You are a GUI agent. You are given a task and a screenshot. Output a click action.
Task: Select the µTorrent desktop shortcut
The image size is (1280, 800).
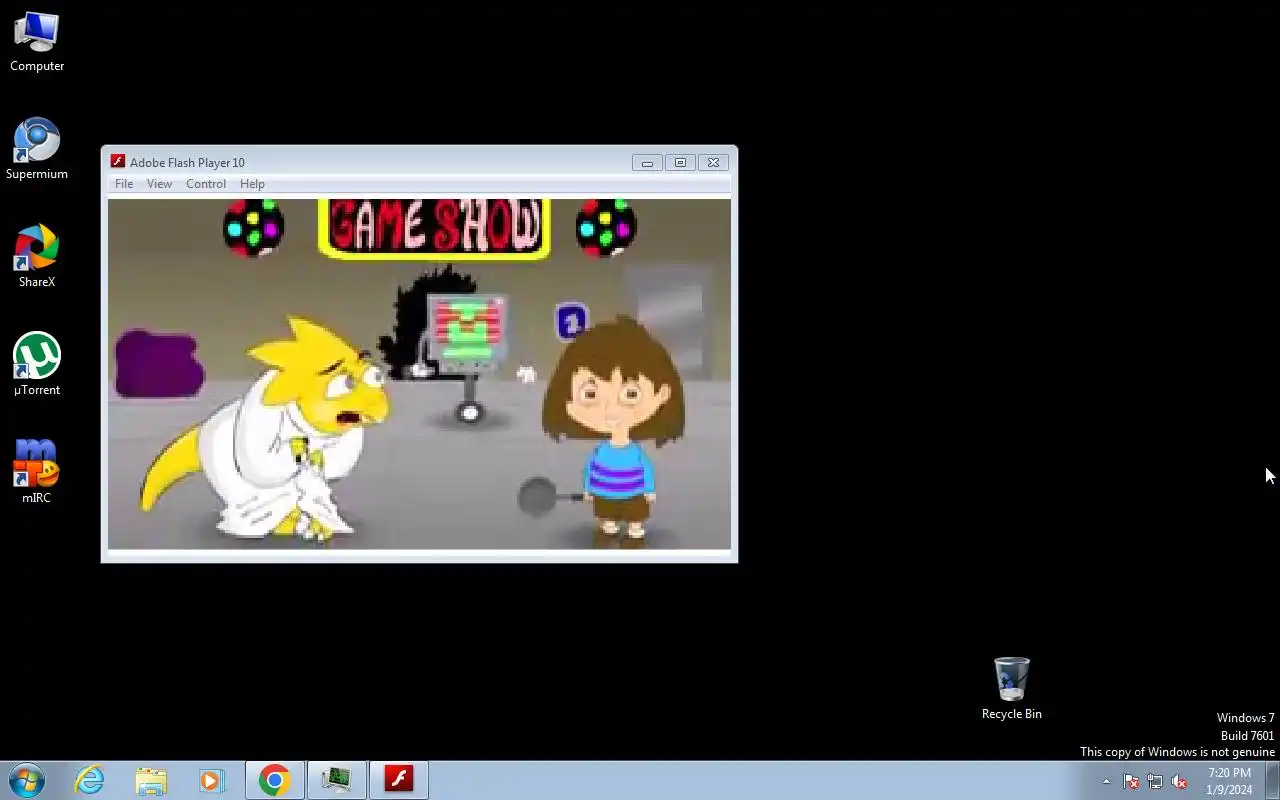pos(37,365)
